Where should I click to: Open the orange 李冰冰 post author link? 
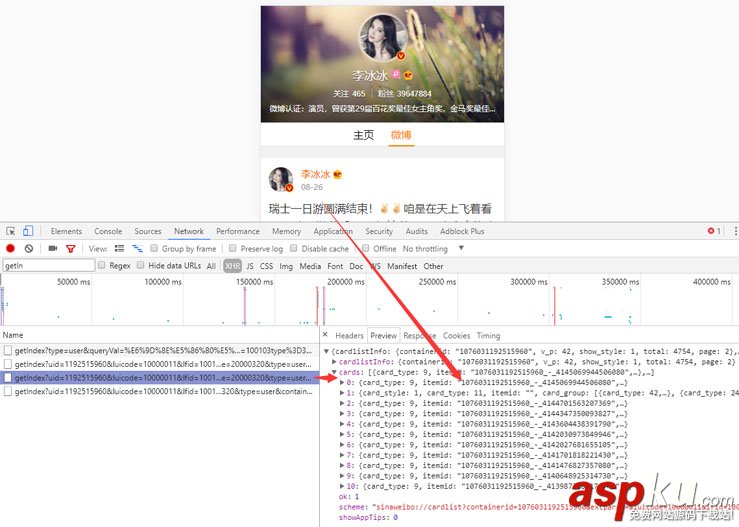315,174
